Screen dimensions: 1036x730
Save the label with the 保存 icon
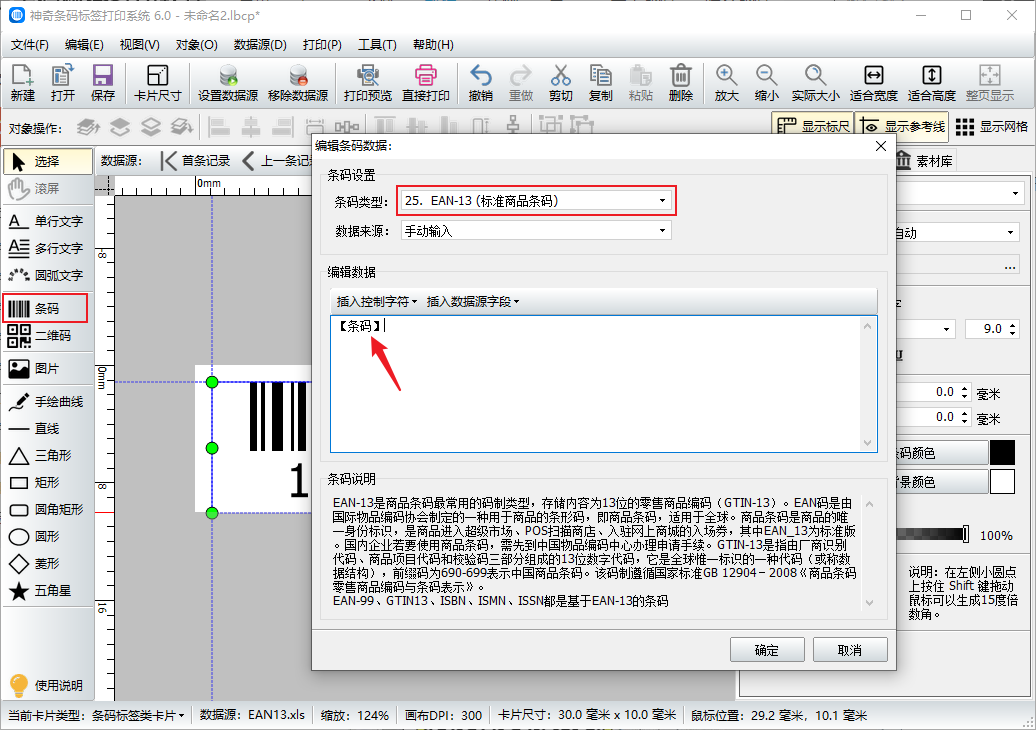102,83
